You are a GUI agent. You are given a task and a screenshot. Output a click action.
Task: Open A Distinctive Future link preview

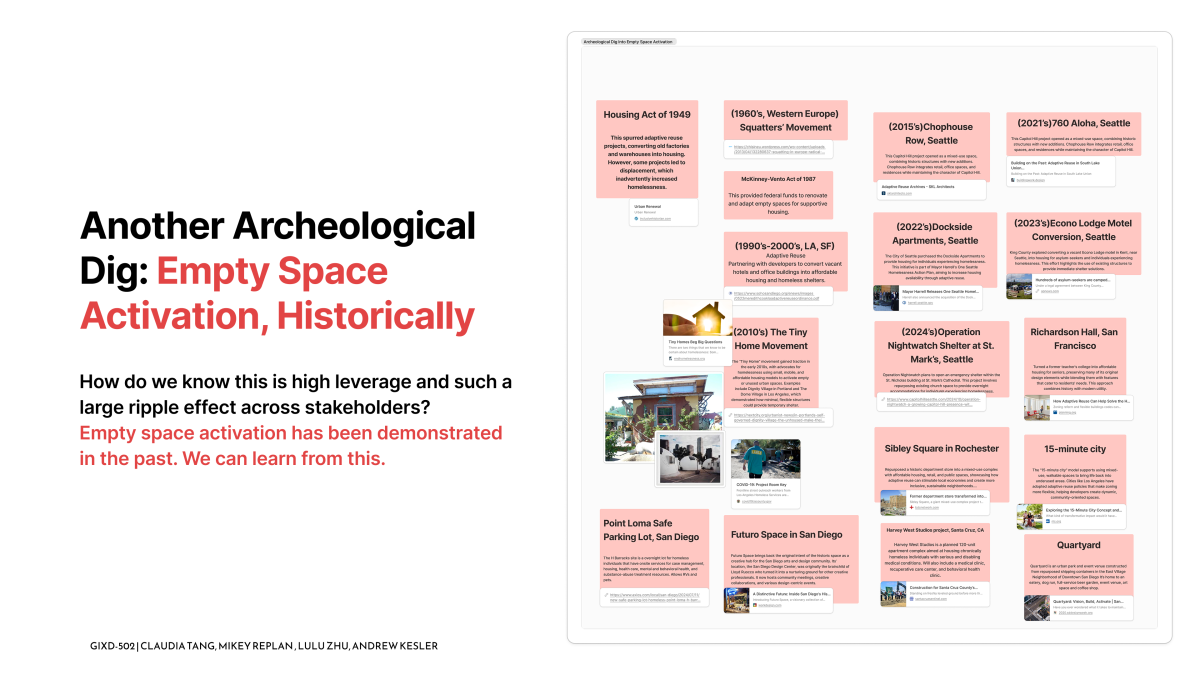(777, 600)
